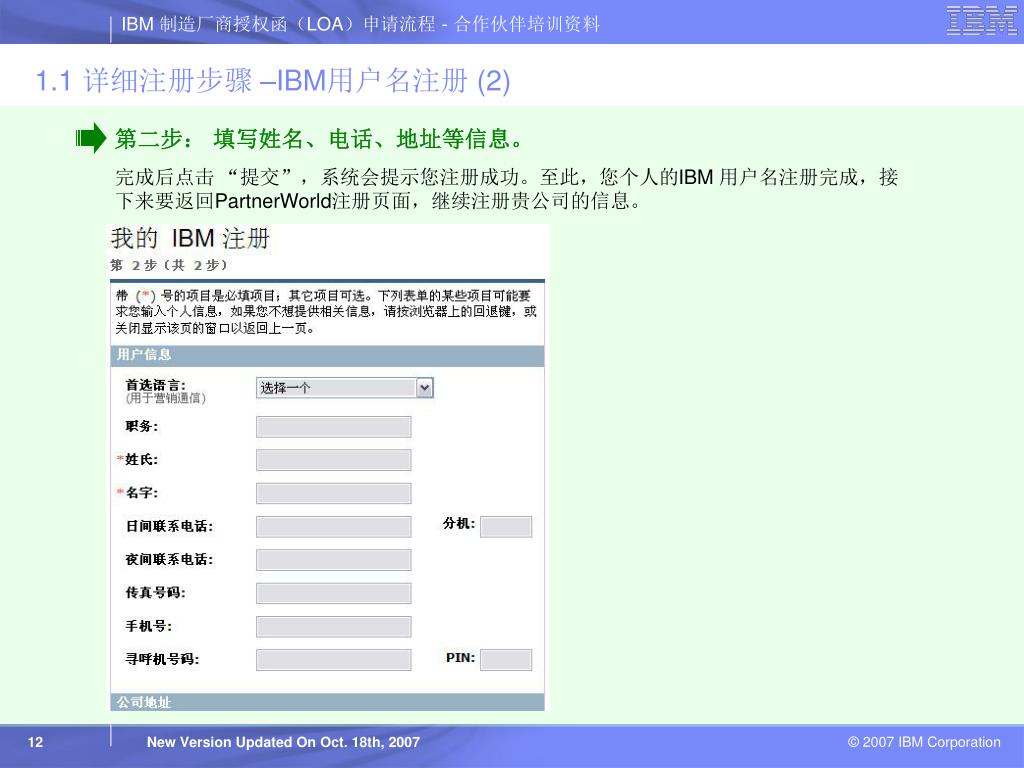Click page number 12 in footer

(x=35, y=742)
